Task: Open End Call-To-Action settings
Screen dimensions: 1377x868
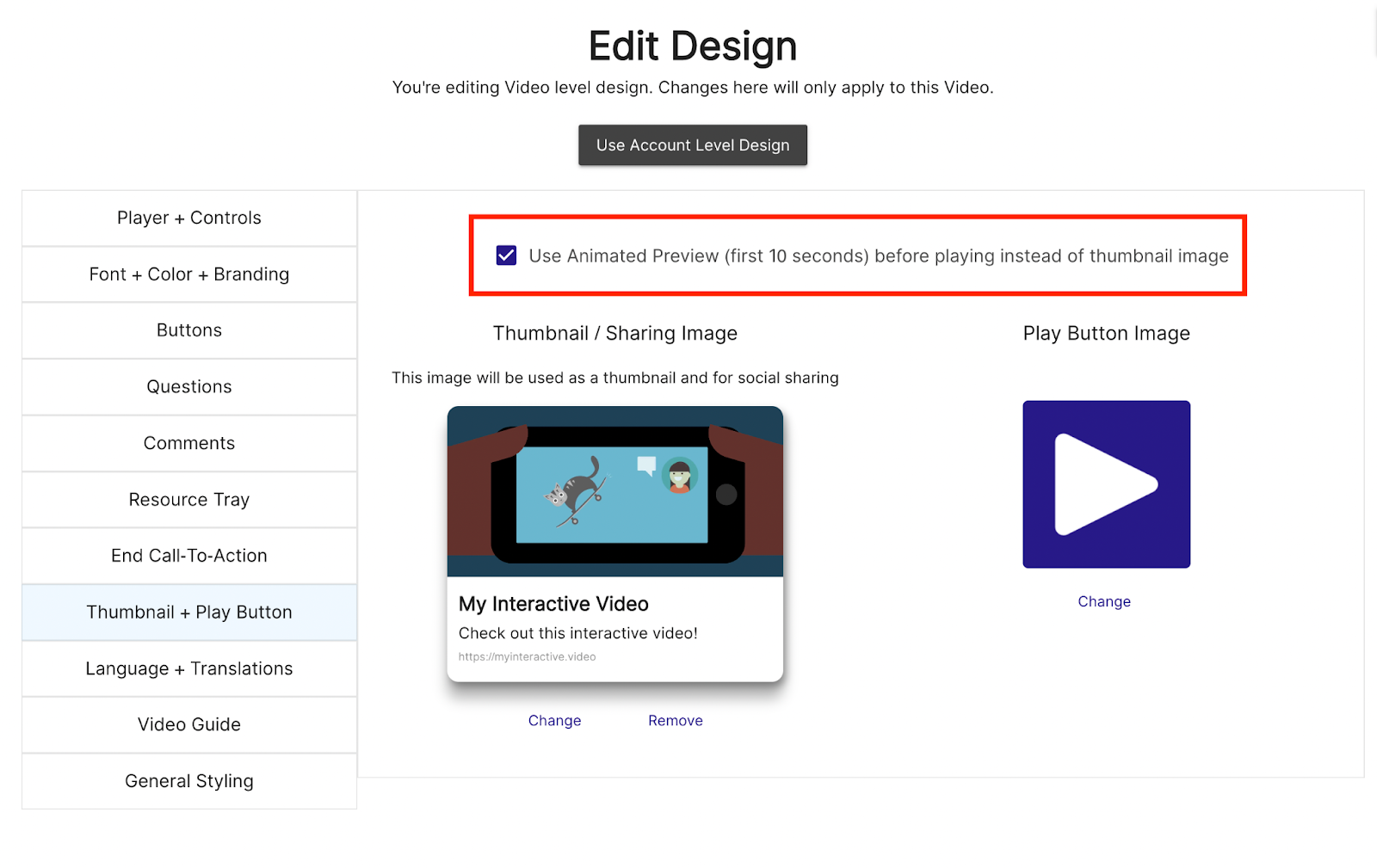Action: [189, 556]
